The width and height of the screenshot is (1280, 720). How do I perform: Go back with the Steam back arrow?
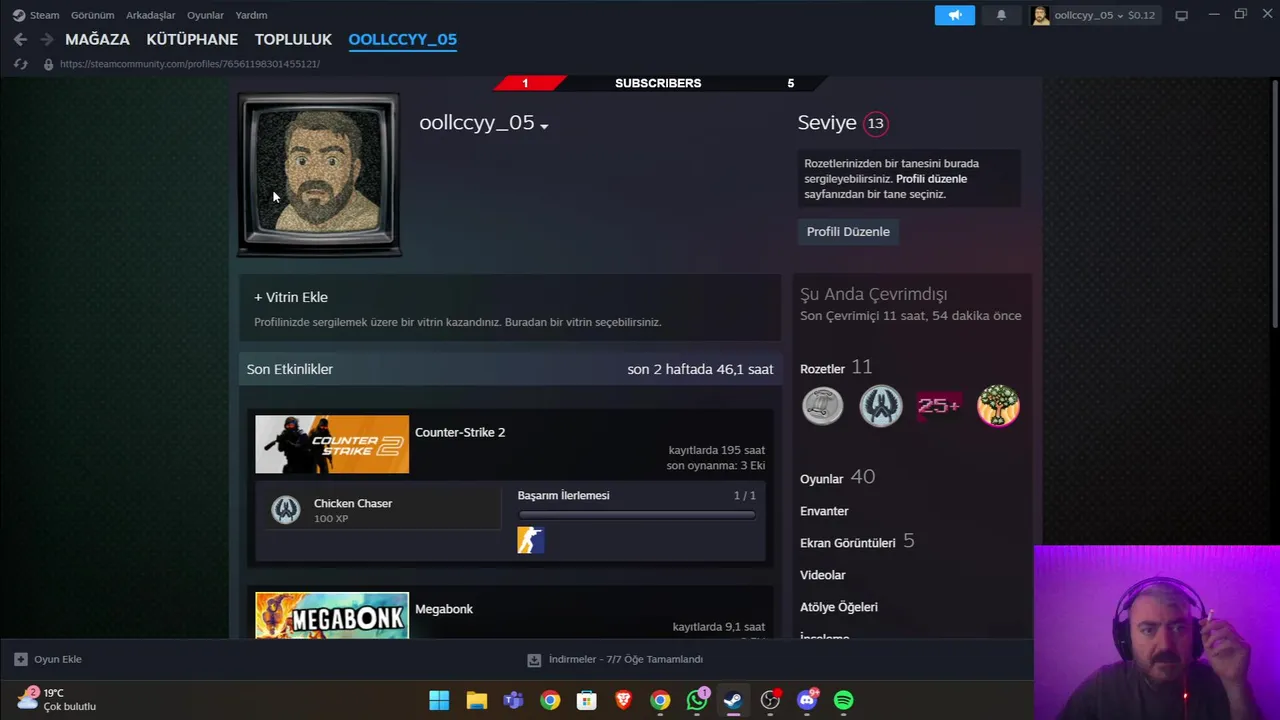(x=20, y=39)
